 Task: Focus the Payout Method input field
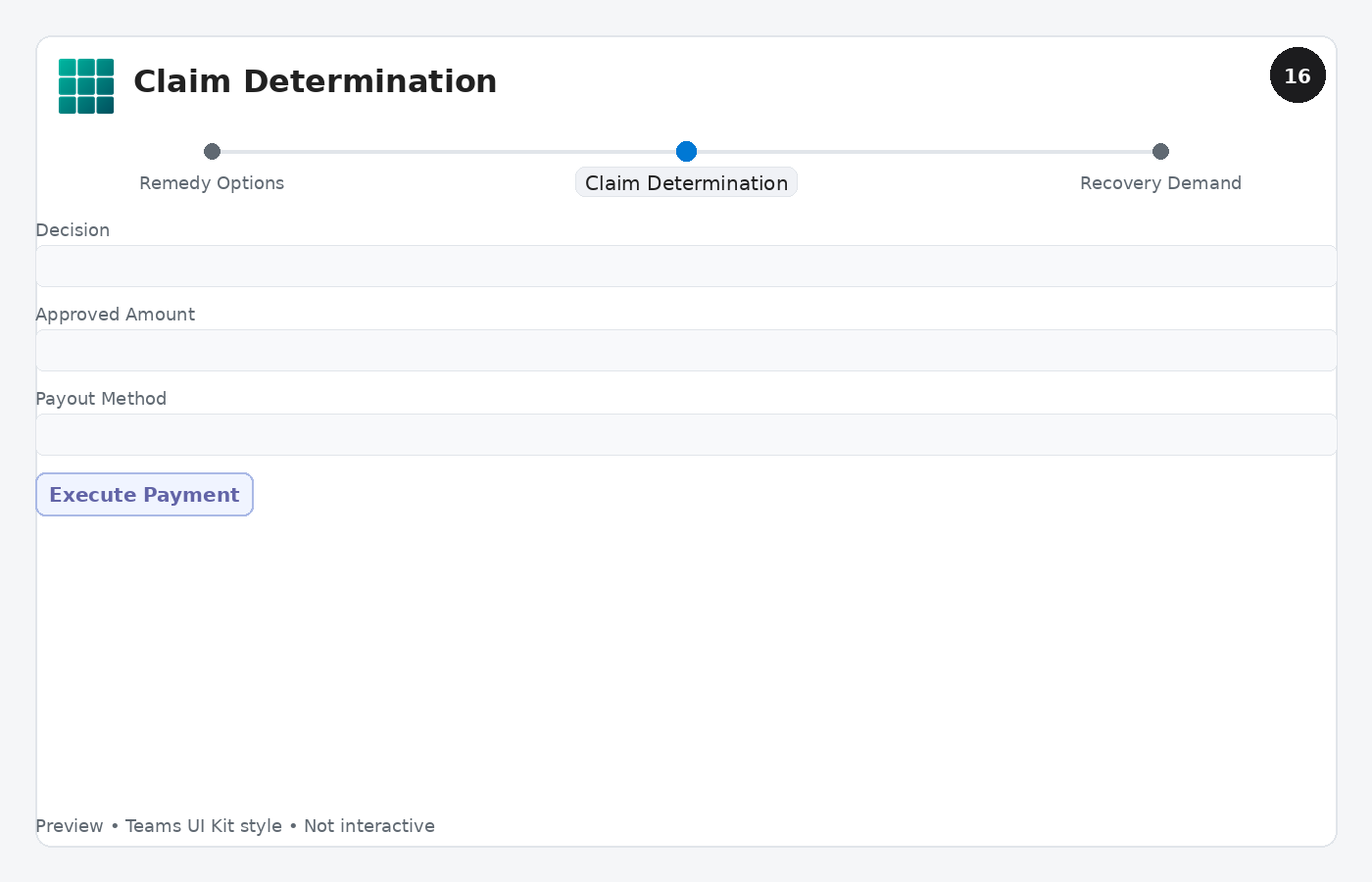[686, 434]
